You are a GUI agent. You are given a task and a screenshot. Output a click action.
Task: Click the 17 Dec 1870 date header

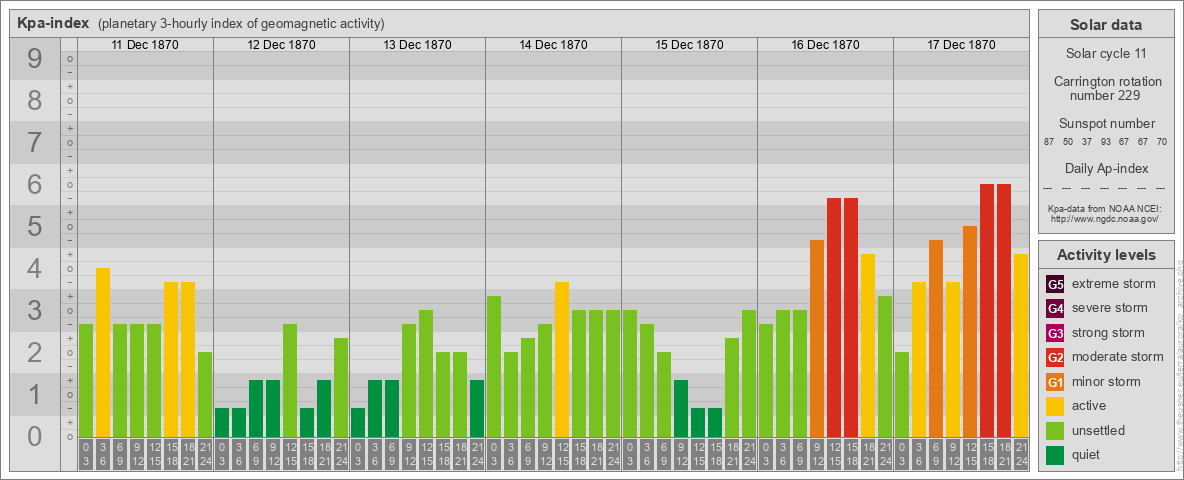pyautogui.click(x=960, y=45)
